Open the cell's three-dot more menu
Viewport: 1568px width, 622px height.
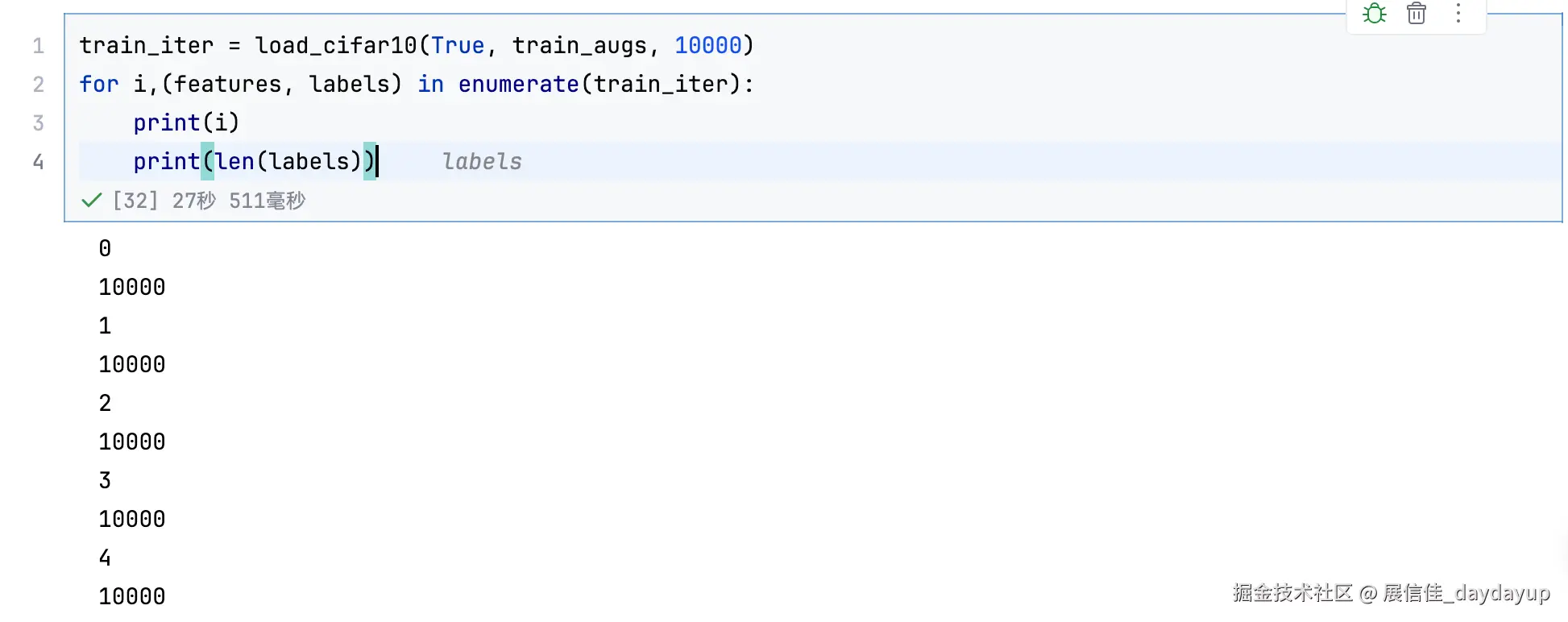coord(1458,14)
